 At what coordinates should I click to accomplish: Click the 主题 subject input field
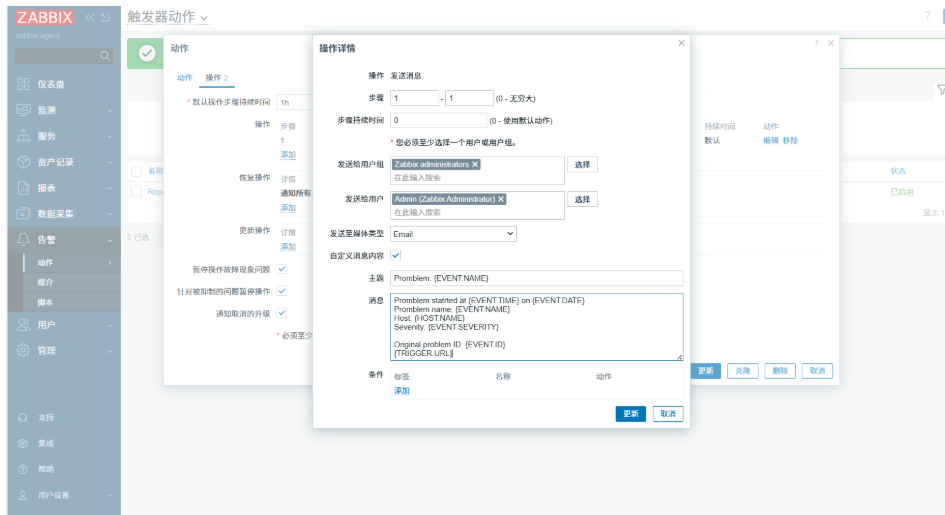coord(536,278)
